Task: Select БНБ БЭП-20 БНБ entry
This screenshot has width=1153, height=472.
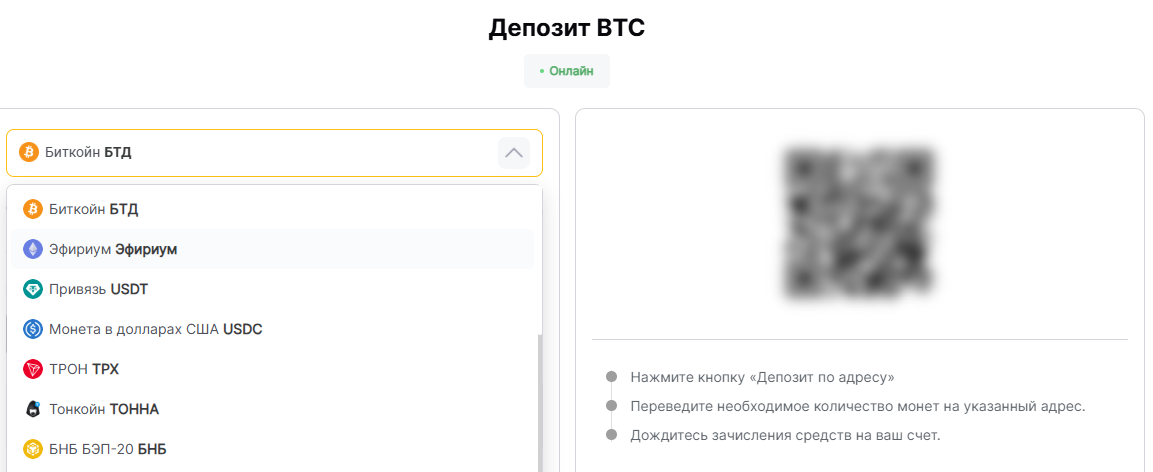Action: point(273,448)
